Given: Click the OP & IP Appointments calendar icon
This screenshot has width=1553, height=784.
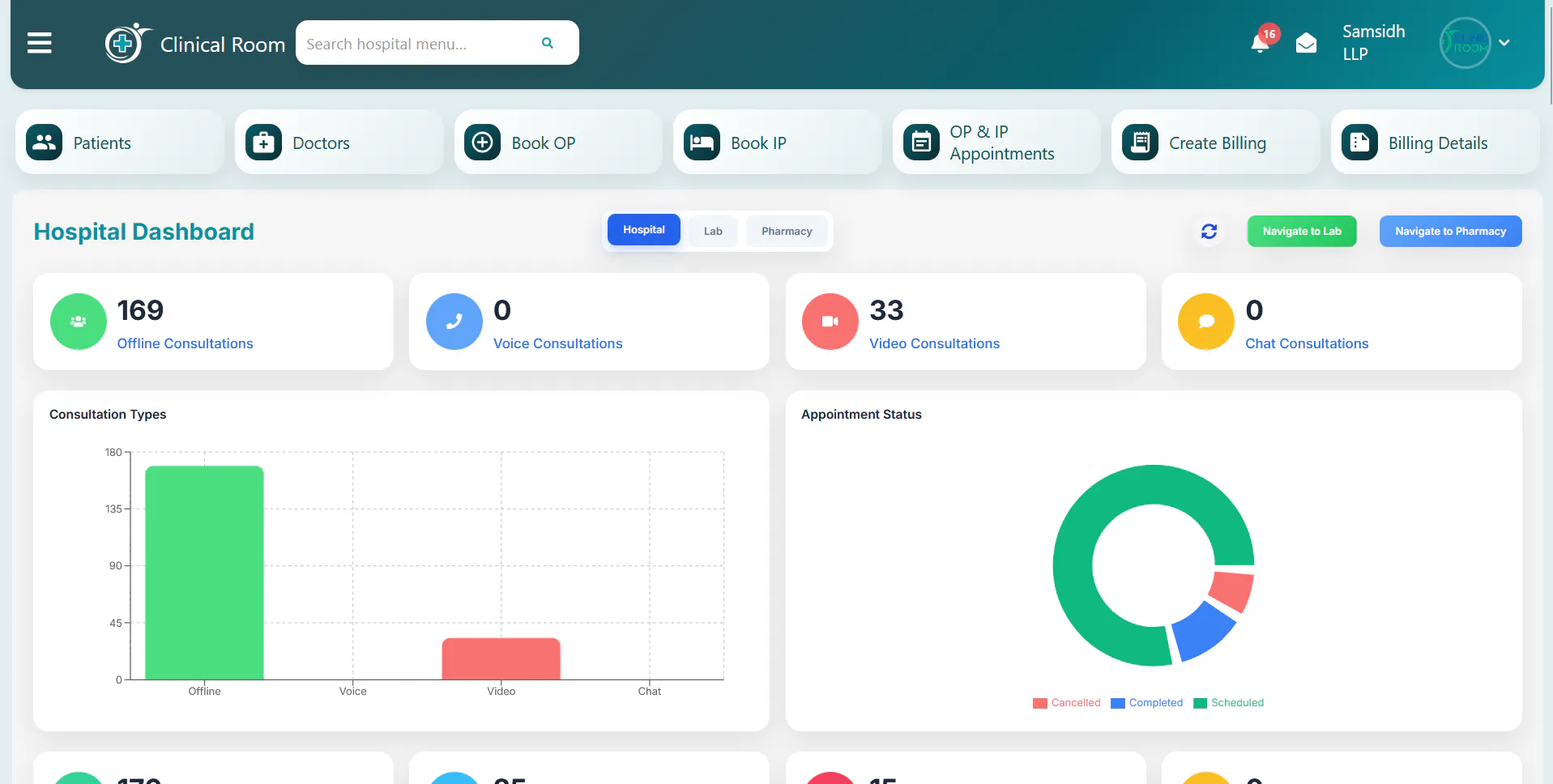Looking at the screenshot, I should point(921,143).
